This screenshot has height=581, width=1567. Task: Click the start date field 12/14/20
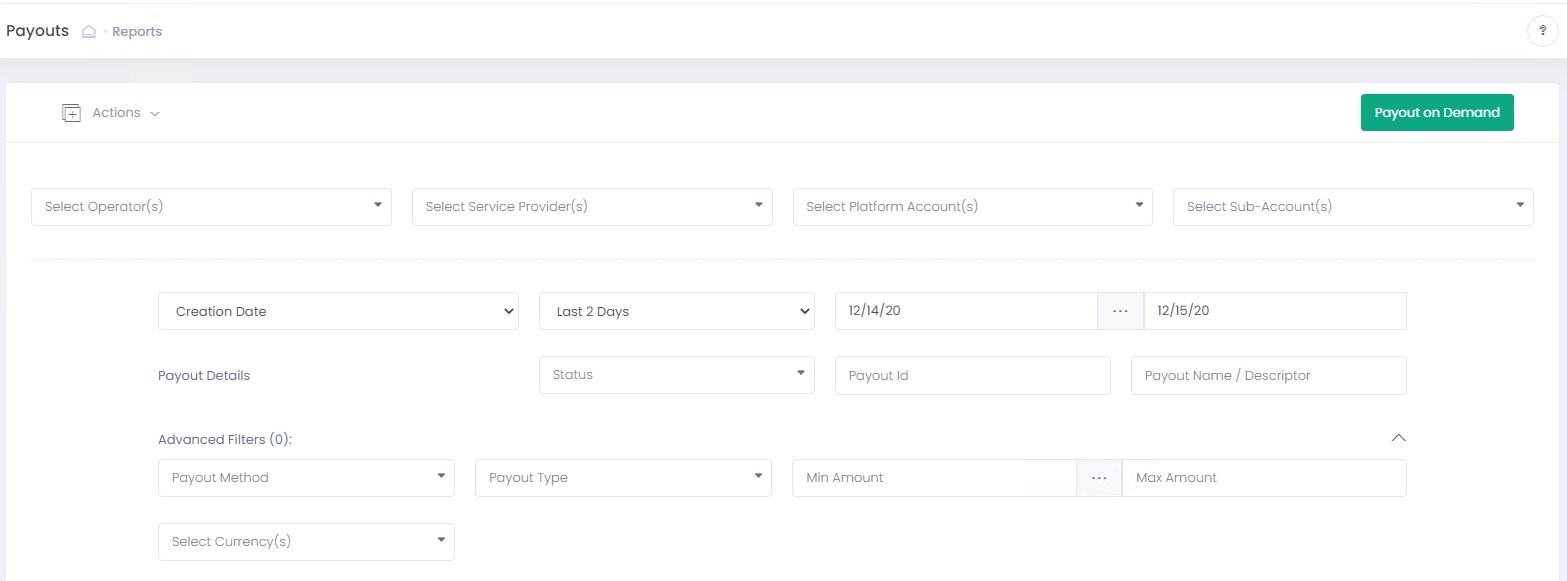tap(966, 311)
